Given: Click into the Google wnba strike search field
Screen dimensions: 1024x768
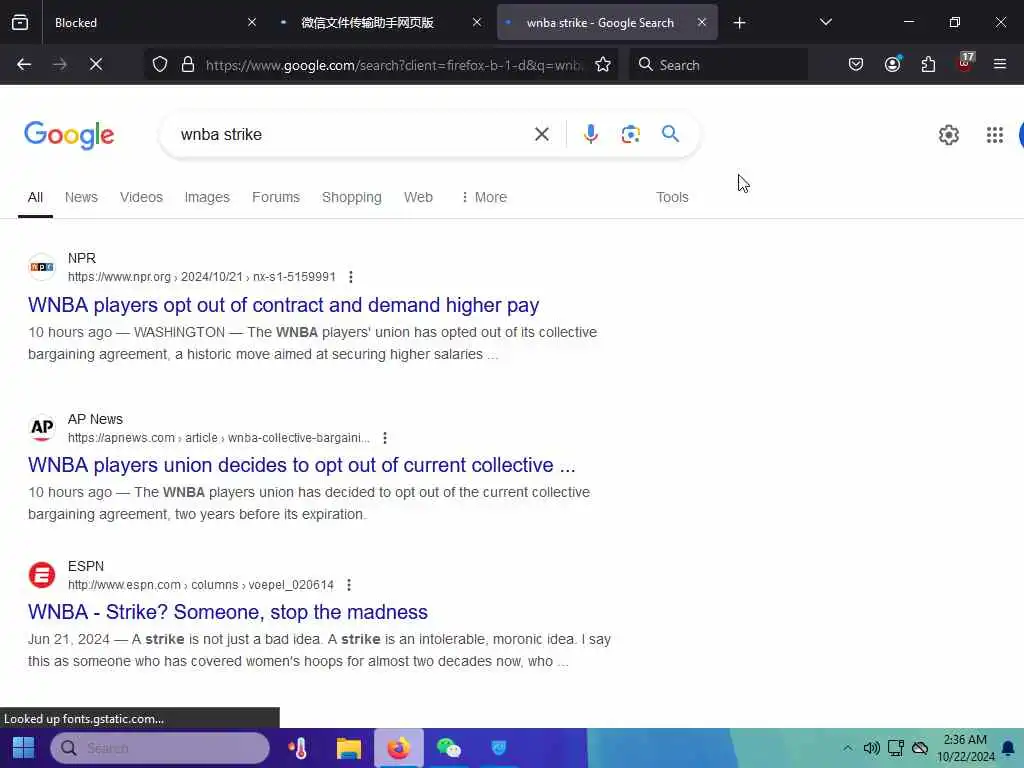Looking at the screenshot, I should tap(353, 135).
